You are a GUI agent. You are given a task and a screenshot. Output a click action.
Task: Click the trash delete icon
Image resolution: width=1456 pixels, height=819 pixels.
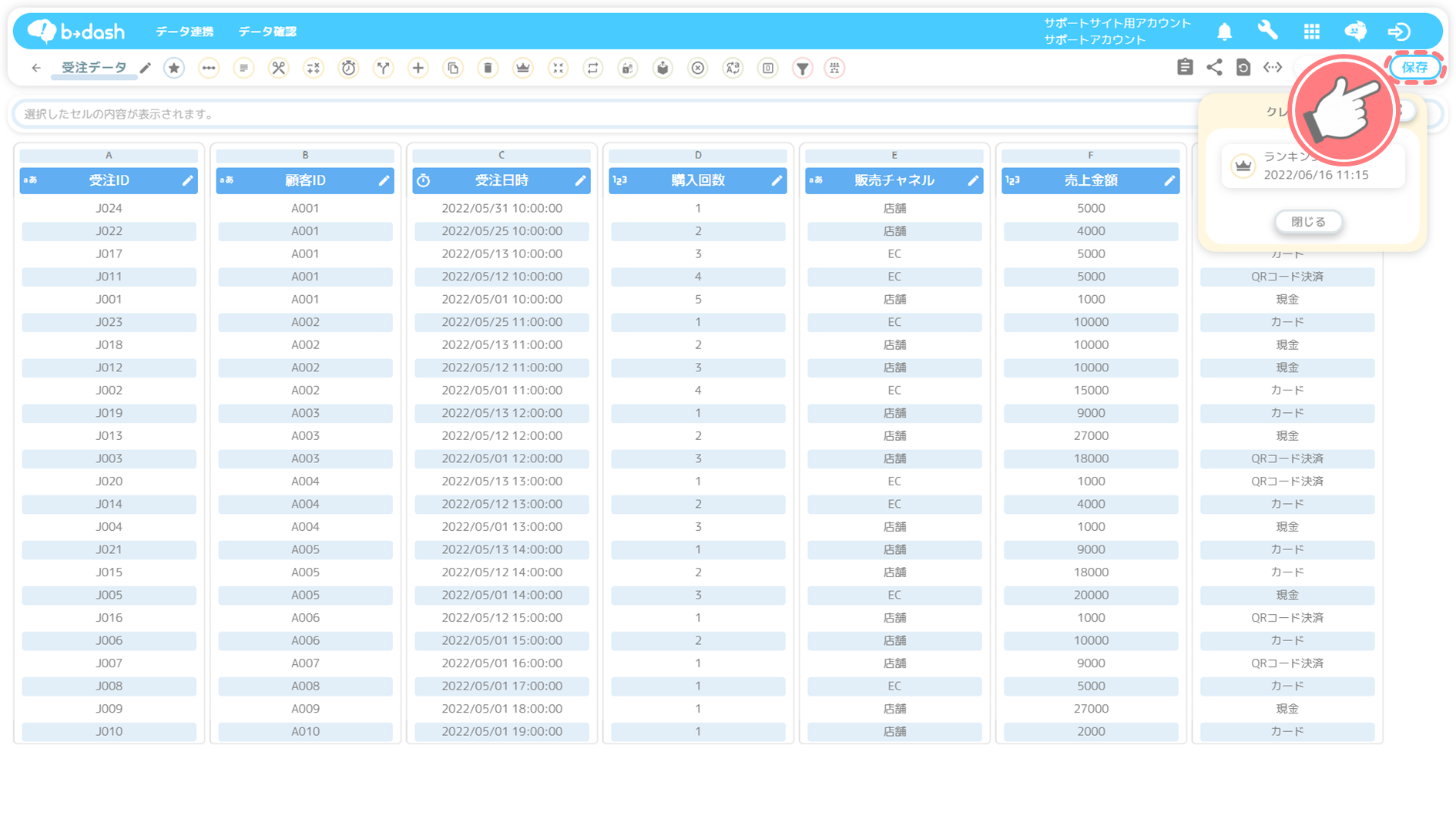[488, 68]
